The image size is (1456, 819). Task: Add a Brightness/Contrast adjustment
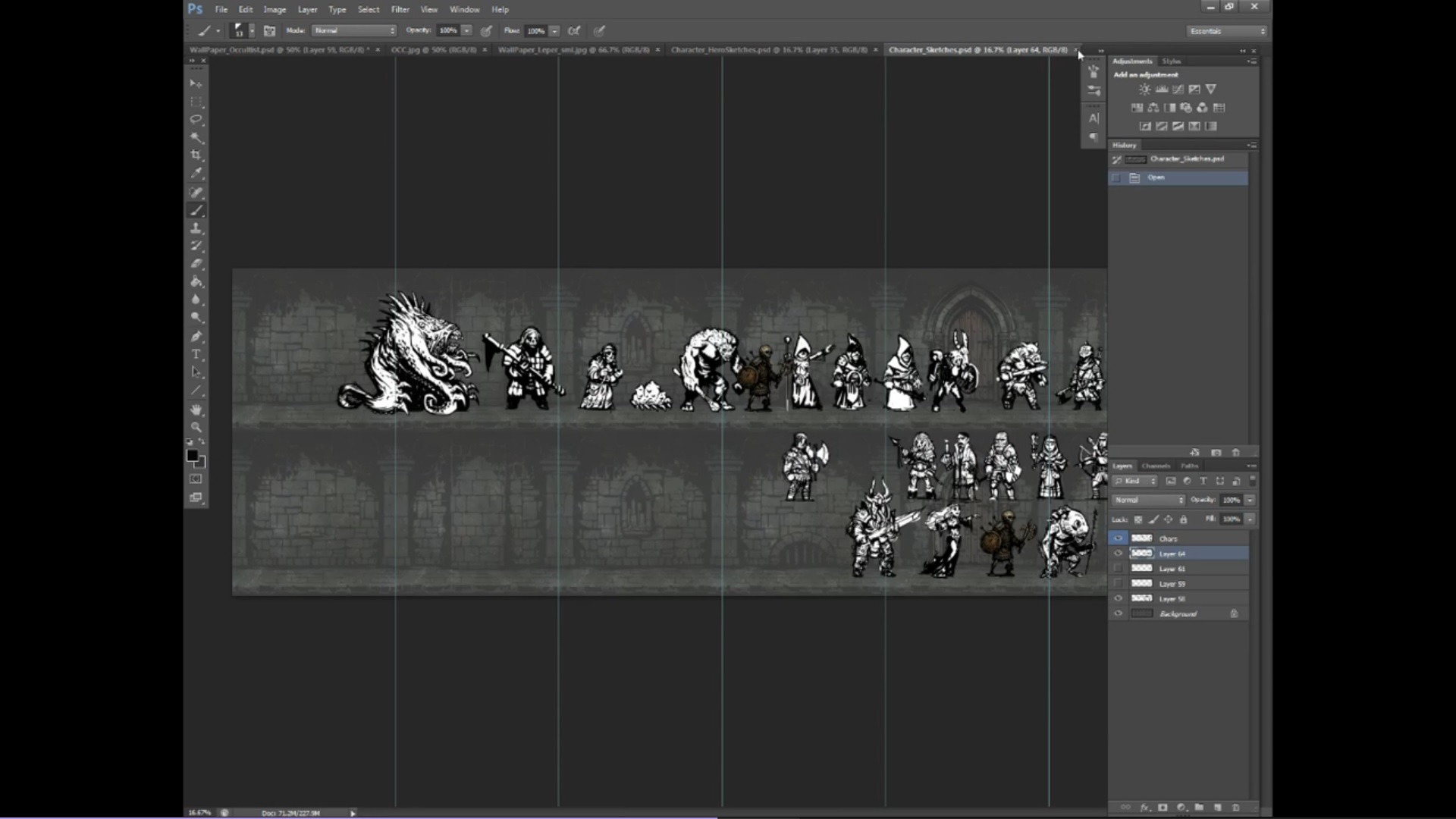[1144, 89]
